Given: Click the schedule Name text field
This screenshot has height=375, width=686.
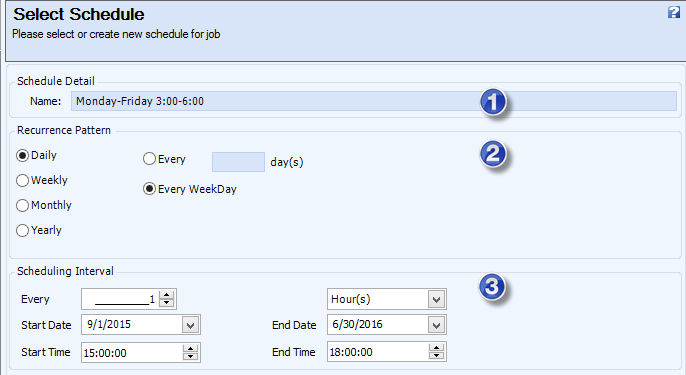Looking at the screenshot, I should [374, 101].
